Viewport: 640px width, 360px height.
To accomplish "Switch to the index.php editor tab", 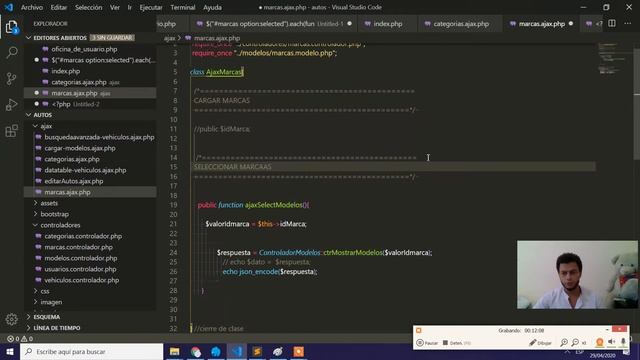I will pyautogui.click(x=387, y=24).
